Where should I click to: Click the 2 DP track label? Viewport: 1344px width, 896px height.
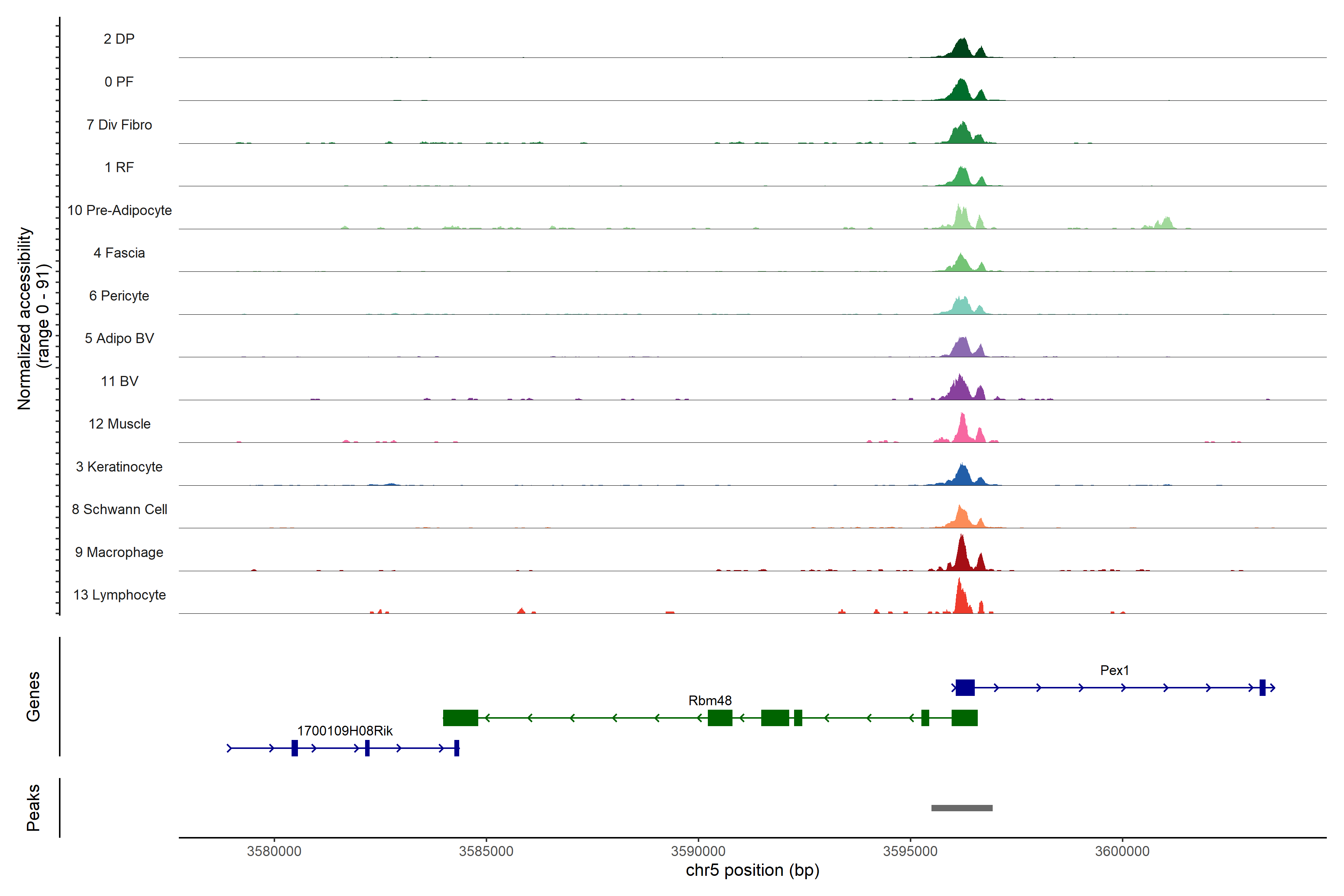tap(119, 39)
